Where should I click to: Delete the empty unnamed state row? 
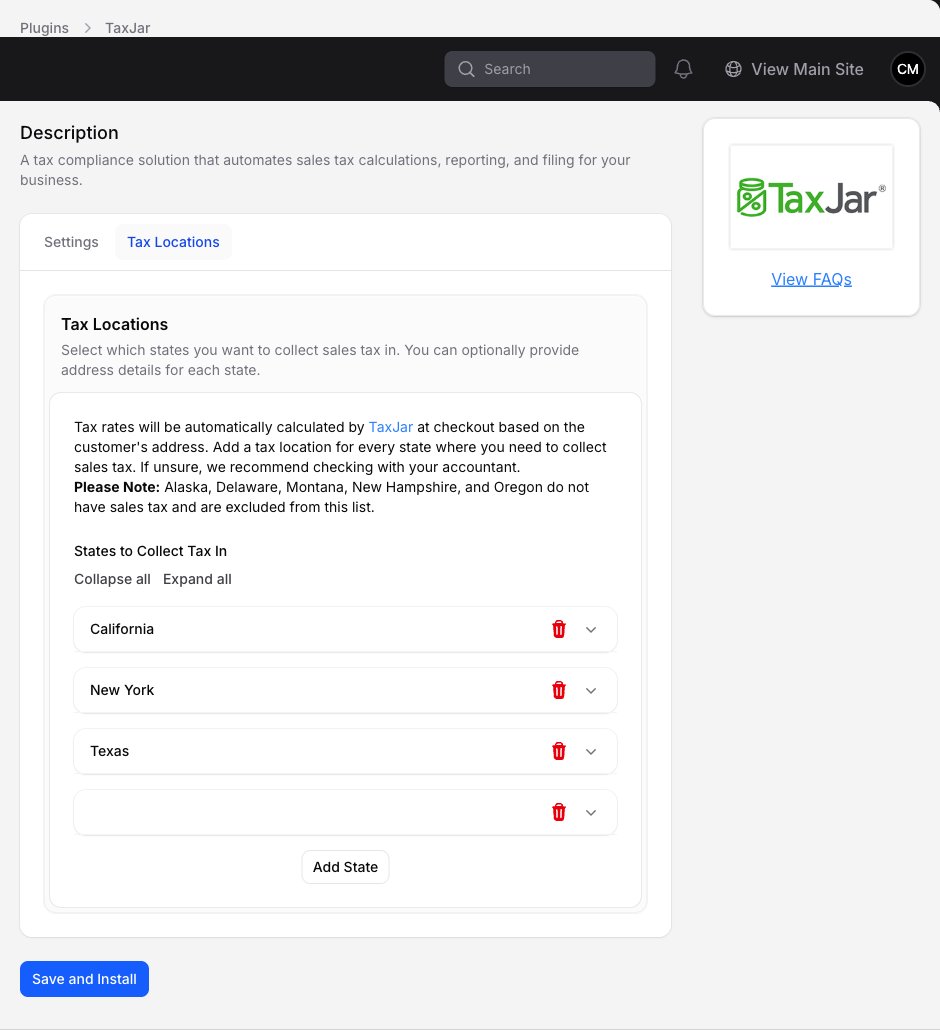[x=558, y=812]
